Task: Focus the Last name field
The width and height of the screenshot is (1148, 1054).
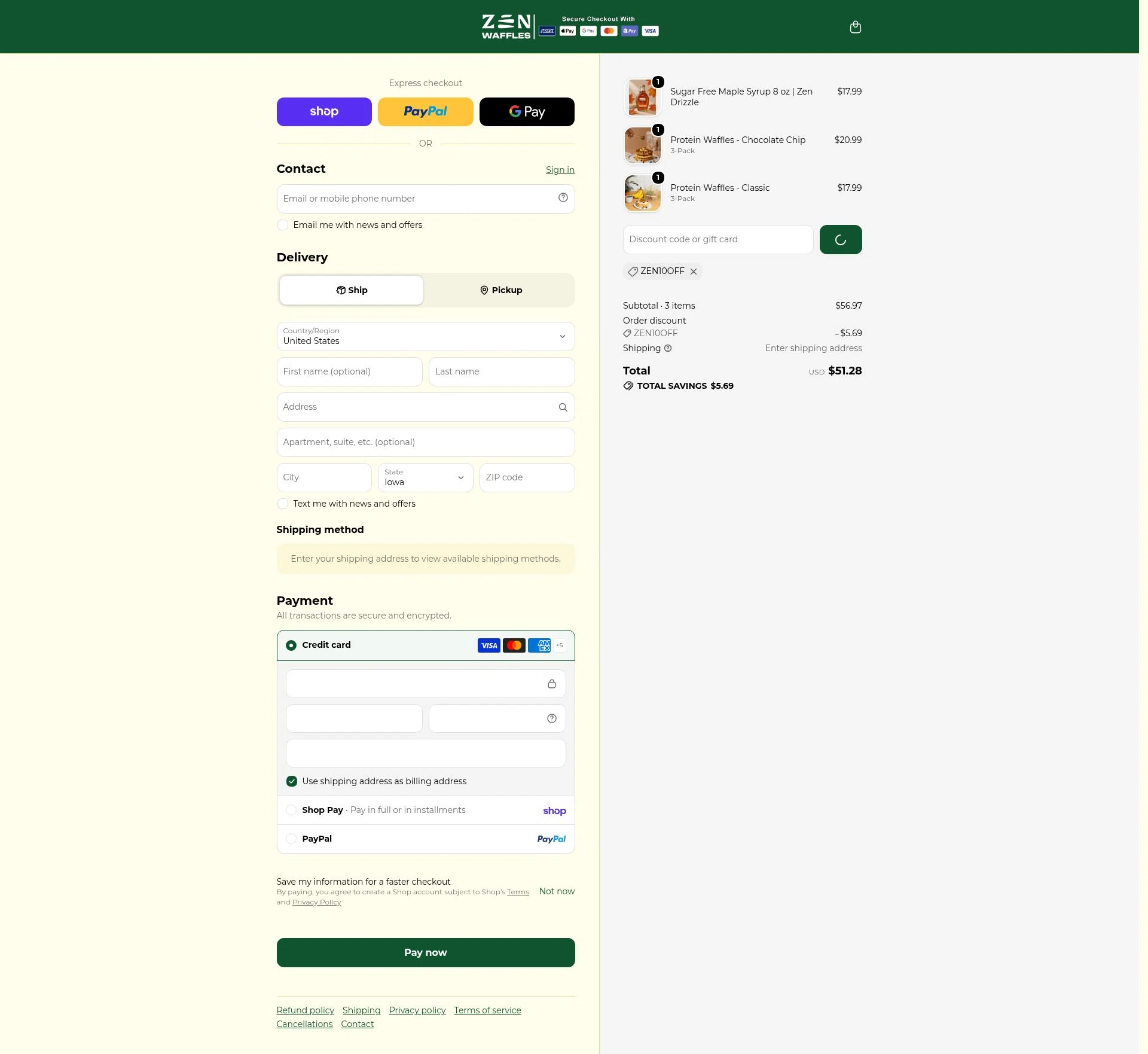Action: click(x=502, y=371)
